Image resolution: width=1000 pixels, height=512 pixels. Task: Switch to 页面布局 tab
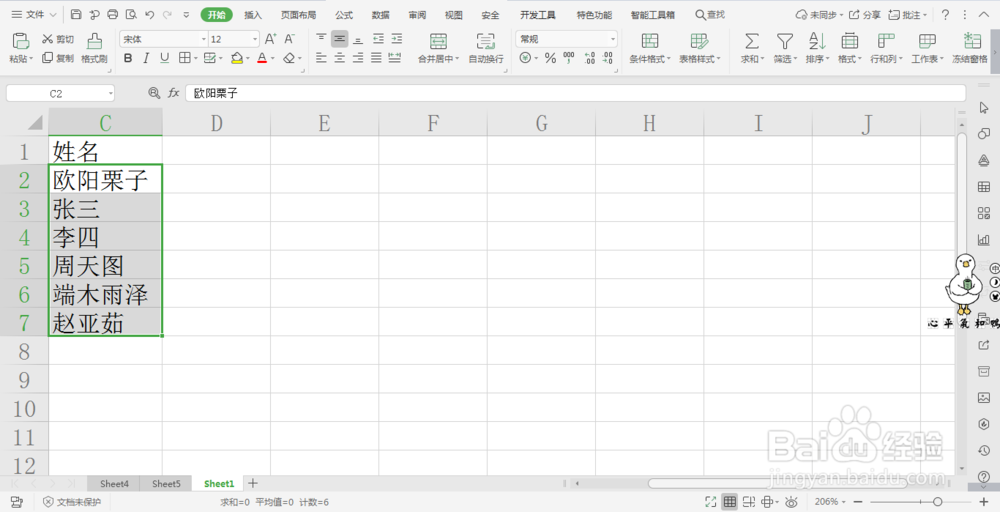[x=298, y=15]
